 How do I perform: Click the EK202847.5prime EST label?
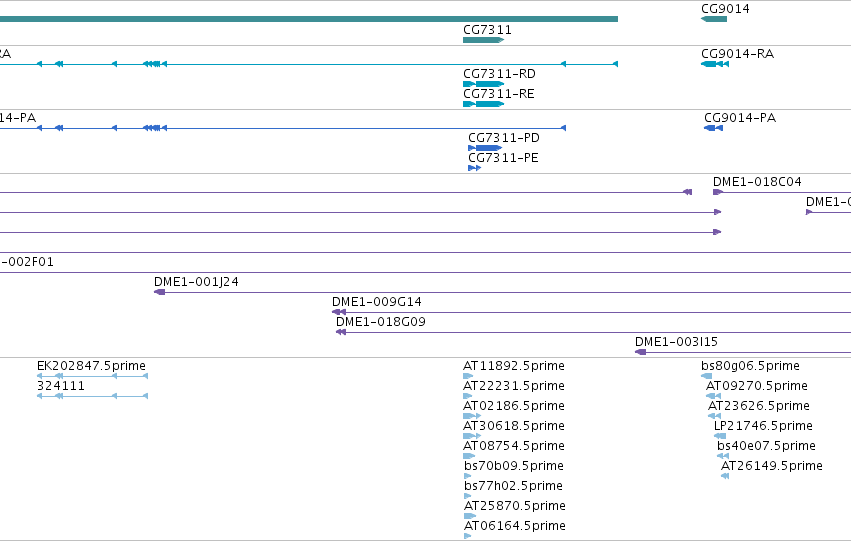[x=91, y=366]
